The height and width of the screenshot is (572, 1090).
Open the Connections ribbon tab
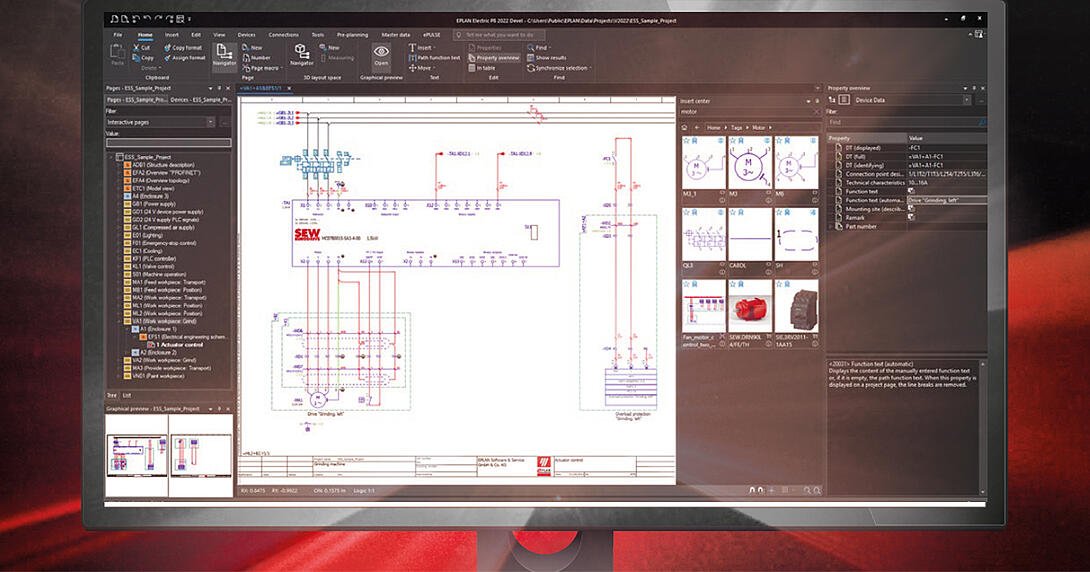283,34
